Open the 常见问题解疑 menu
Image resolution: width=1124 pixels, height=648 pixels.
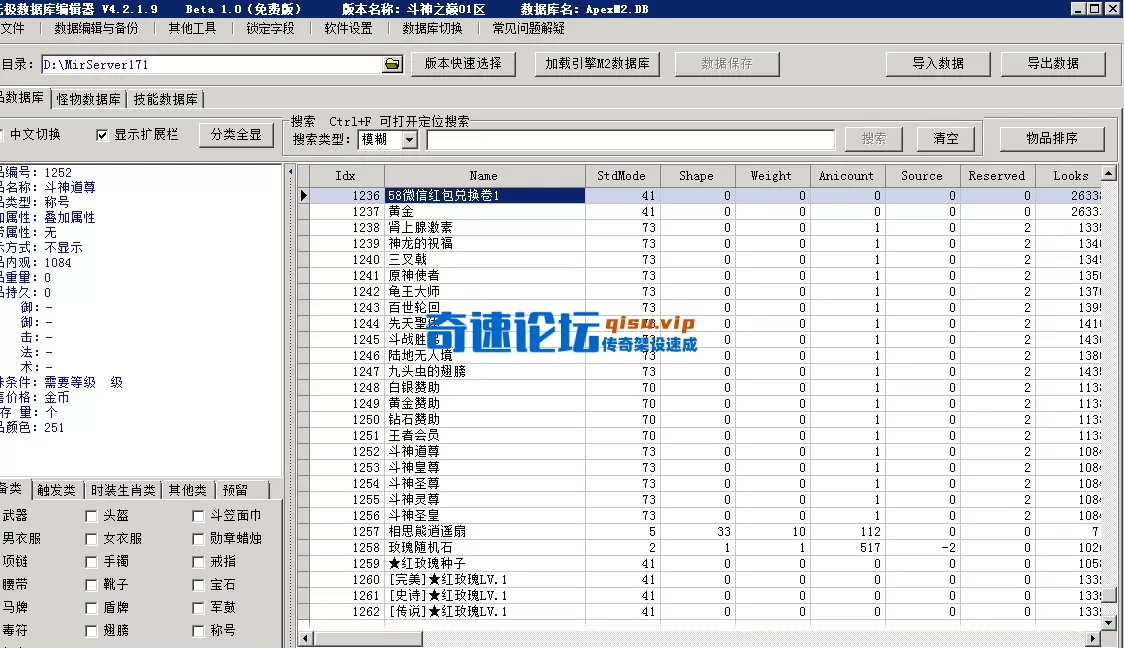[x=528, y=29]
